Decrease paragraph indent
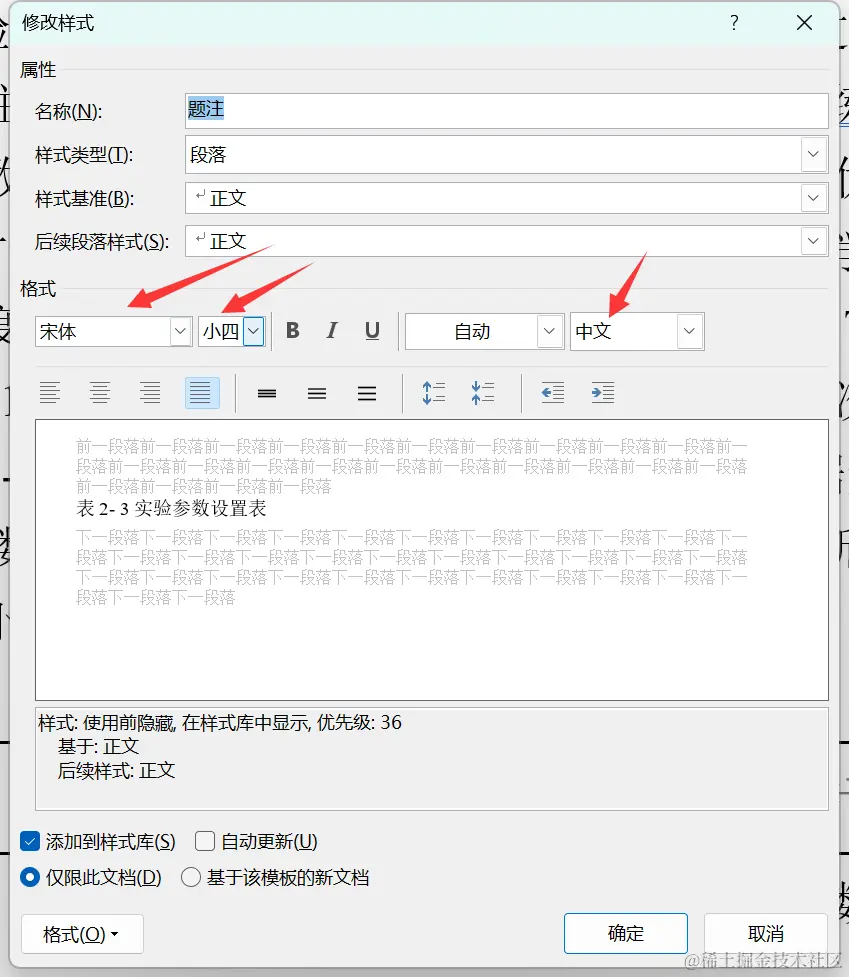This screenshot has height=977, width=849. pyautogui.click(x=552, y=392)
